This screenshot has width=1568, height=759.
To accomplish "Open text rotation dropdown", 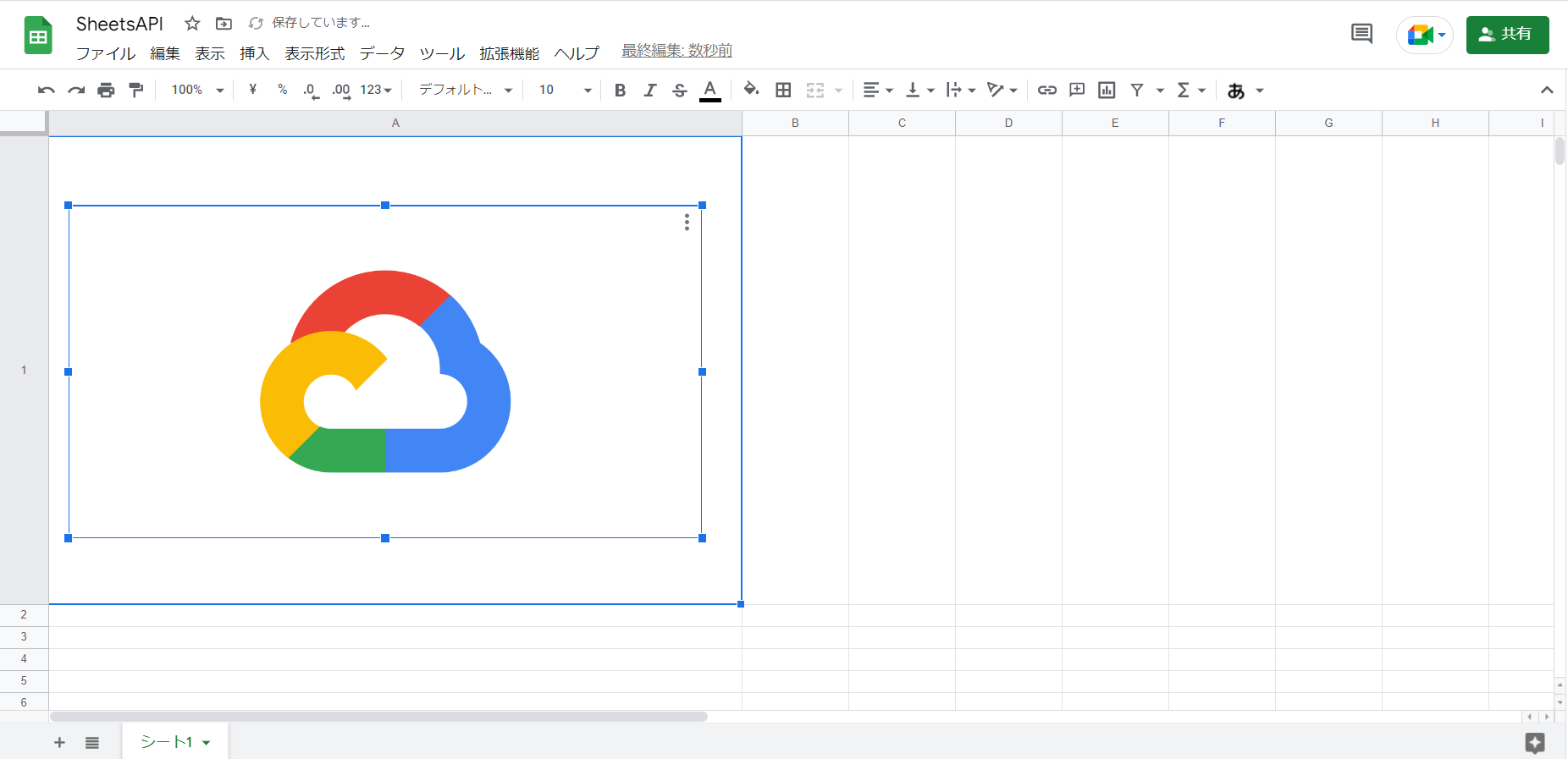I will [x=1002, y=90].
